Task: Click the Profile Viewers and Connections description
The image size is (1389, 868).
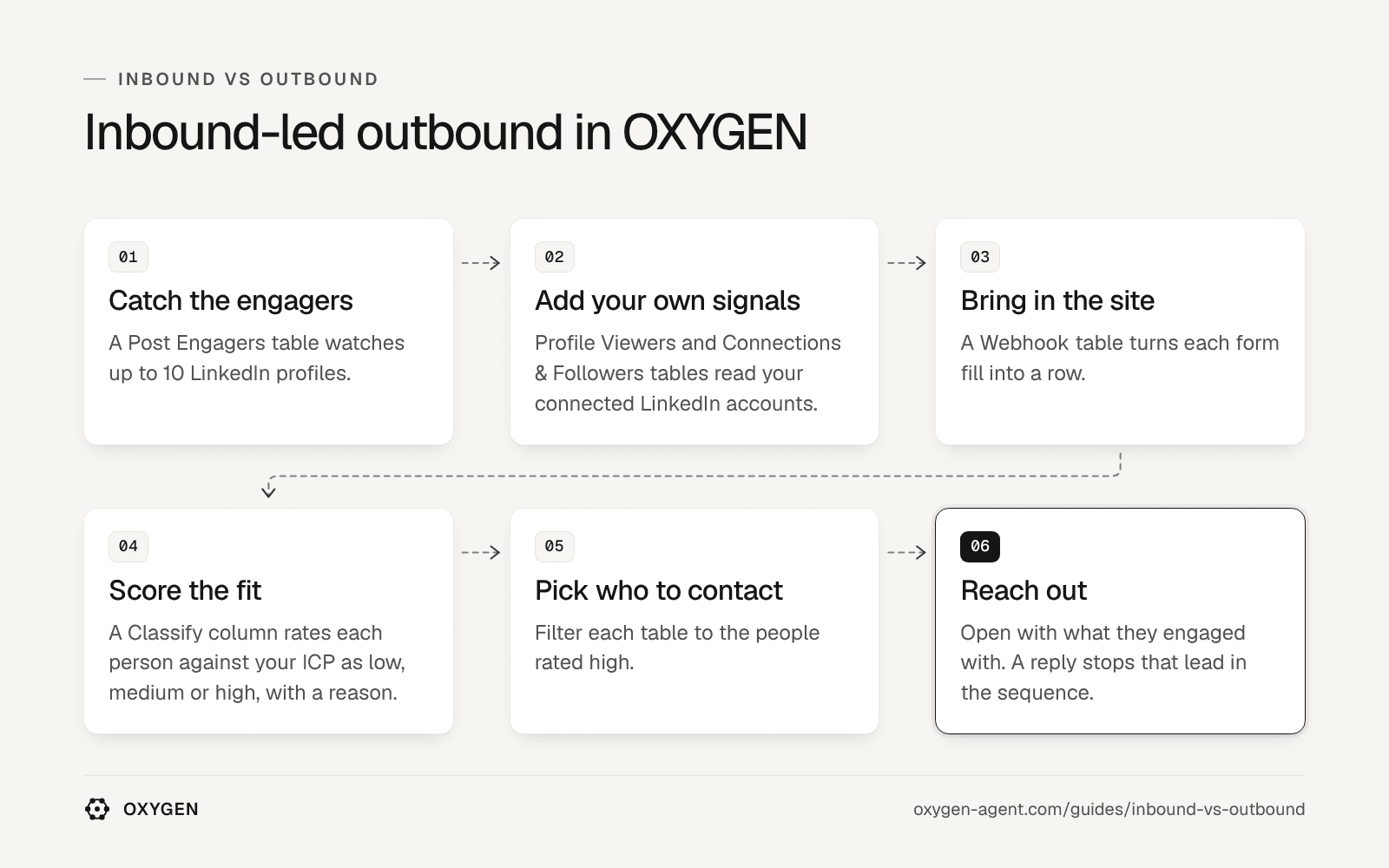Action: tap(688, 373)
